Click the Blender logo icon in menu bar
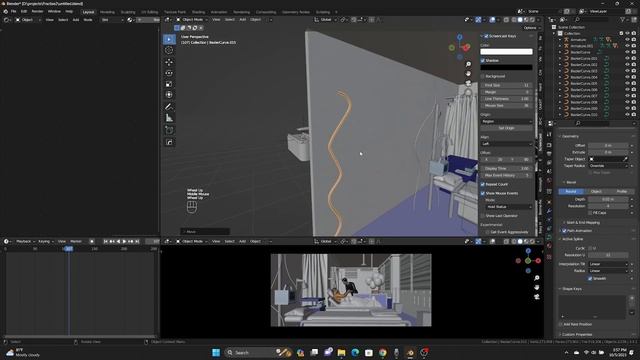640x360 pixels. pyautogui.click(x=5, y=12)
